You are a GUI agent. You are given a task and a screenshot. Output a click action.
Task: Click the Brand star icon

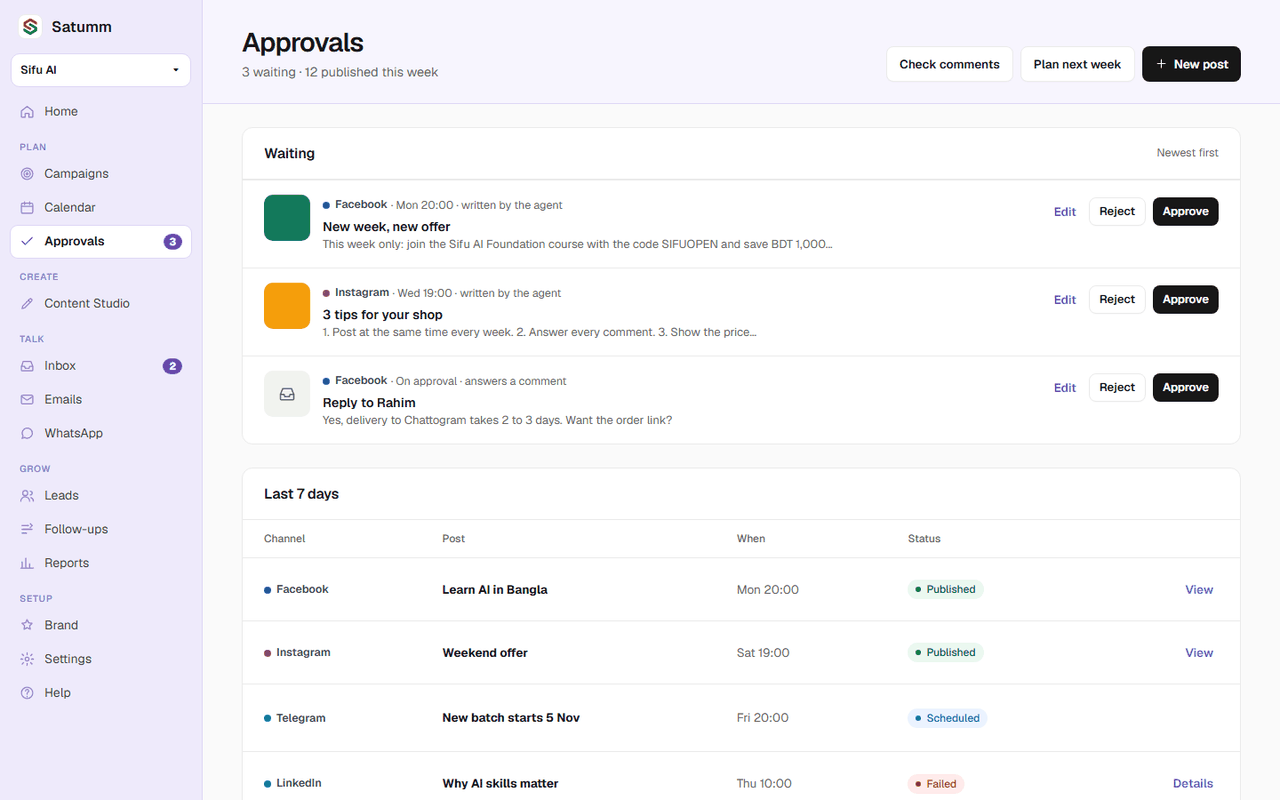click(27, 626)
